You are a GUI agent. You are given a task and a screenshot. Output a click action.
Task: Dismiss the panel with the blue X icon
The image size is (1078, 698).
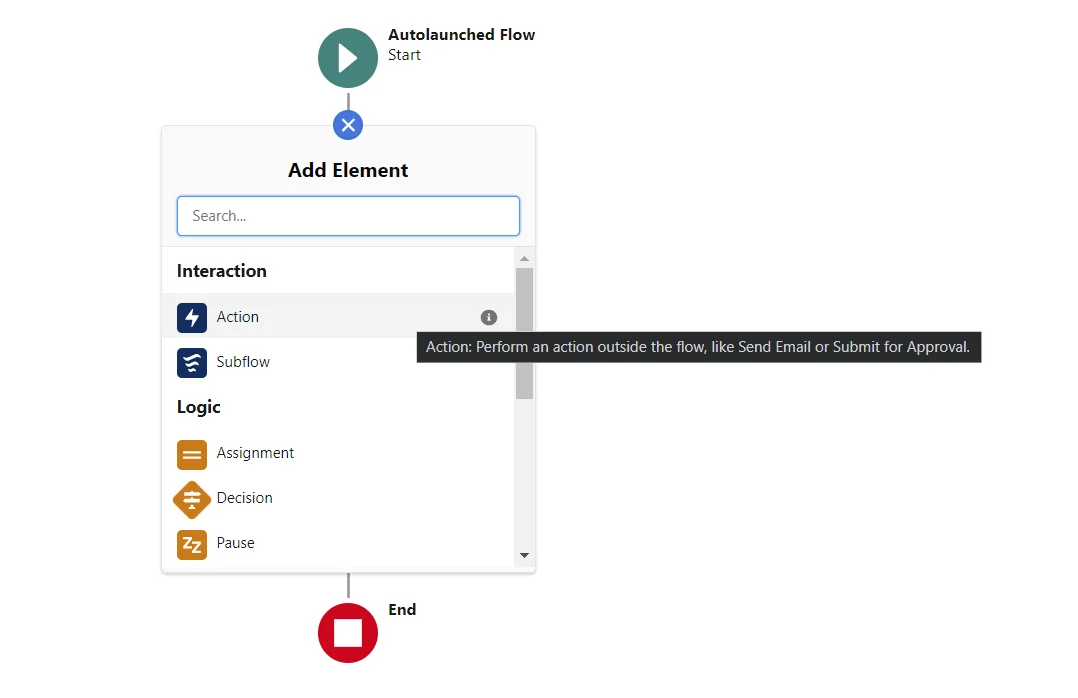click(x=348, y=125)
